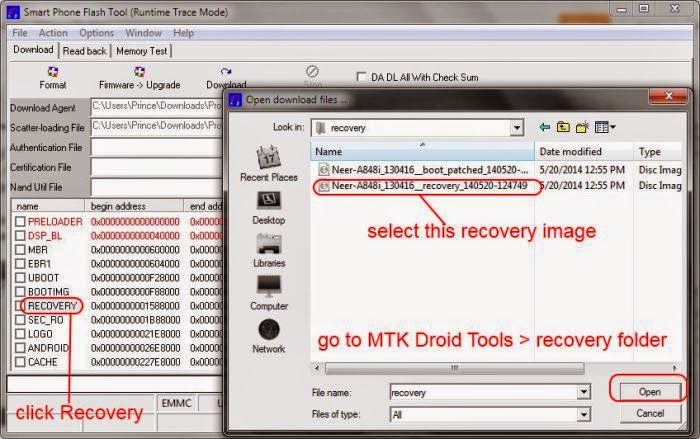Select the recovery_140520-124749 image file

423,186
